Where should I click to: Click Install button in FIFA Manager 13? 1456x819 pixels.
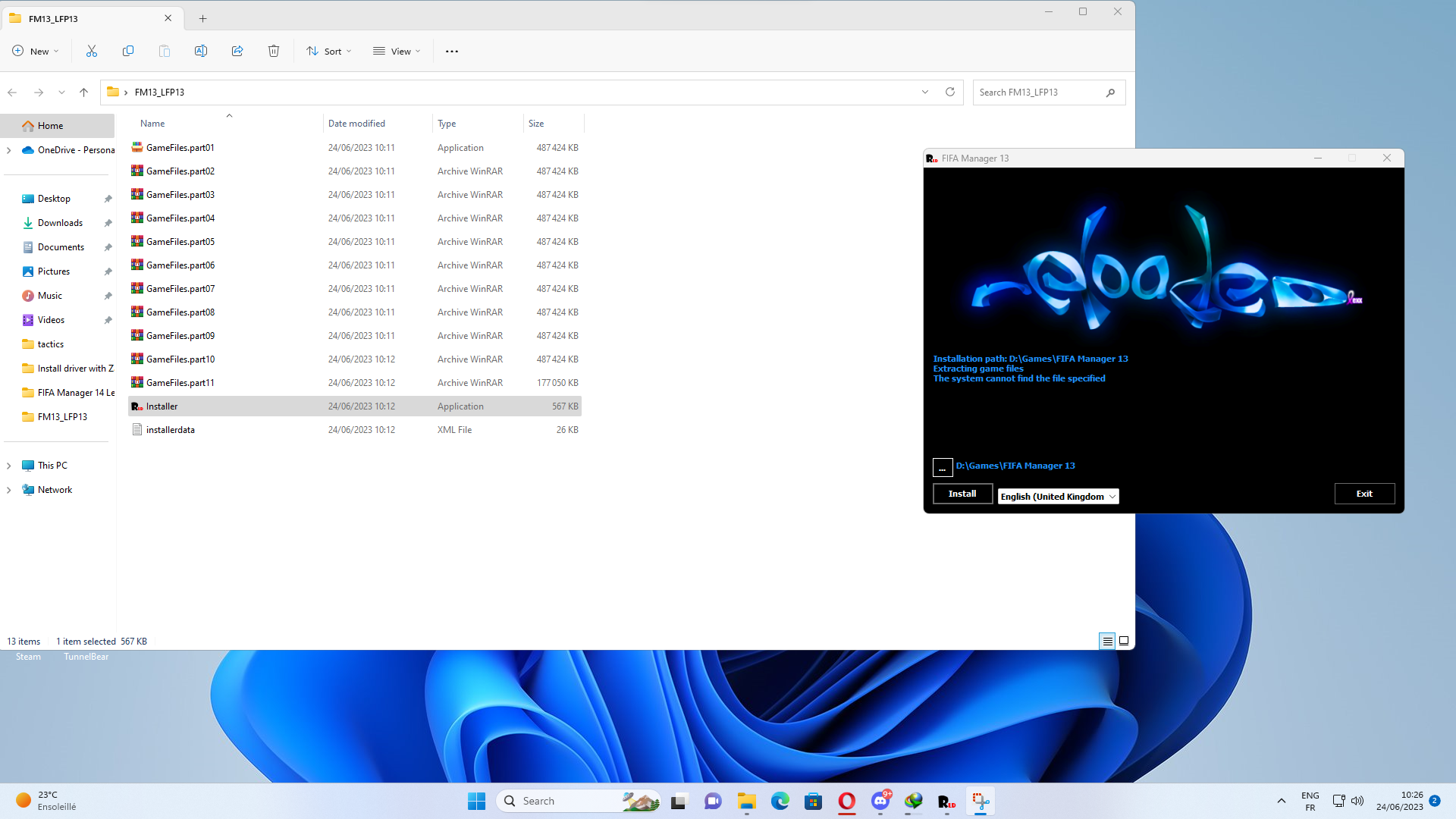962,494
